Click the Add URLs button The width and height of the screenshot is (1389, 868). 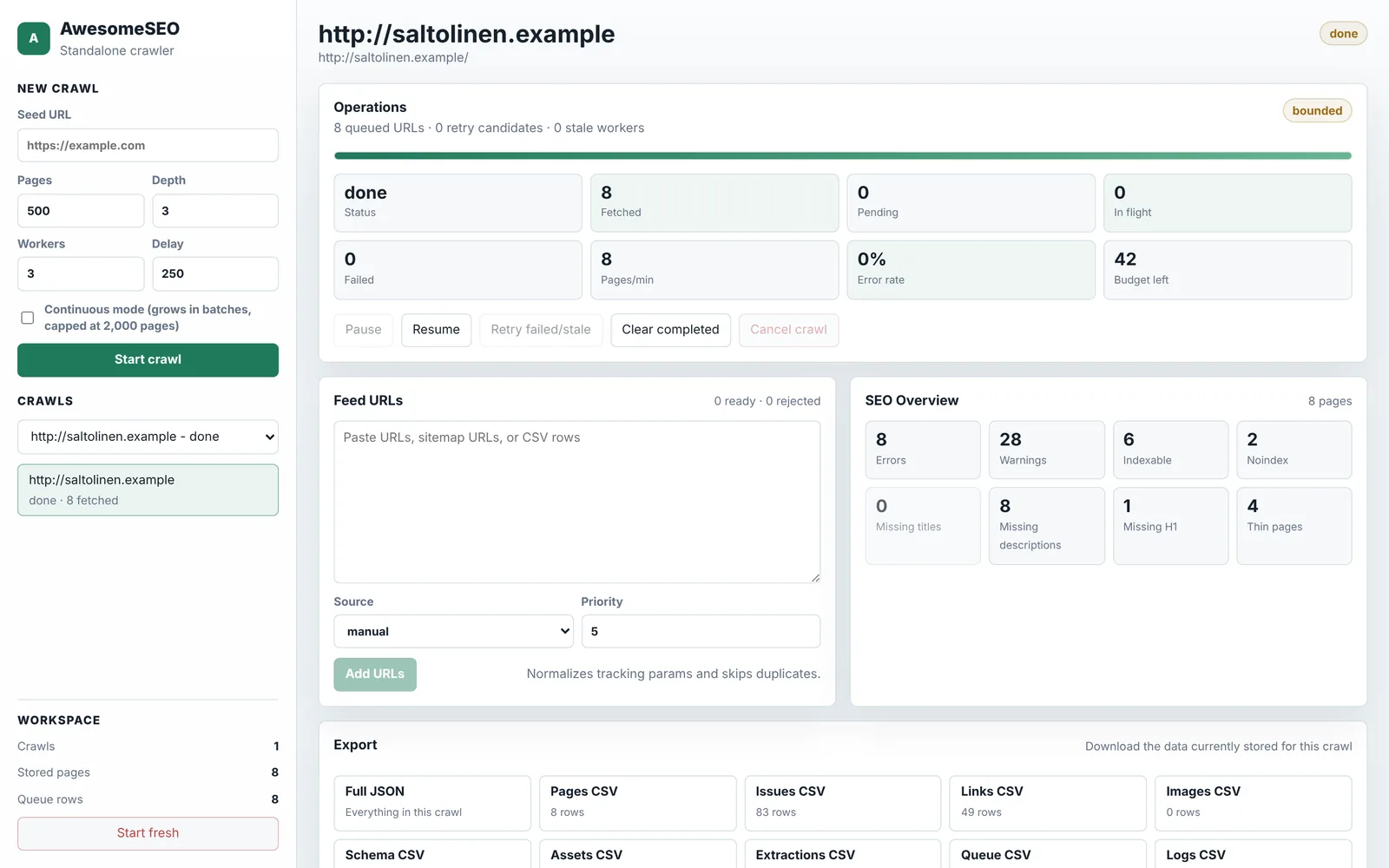pos(375,674)
